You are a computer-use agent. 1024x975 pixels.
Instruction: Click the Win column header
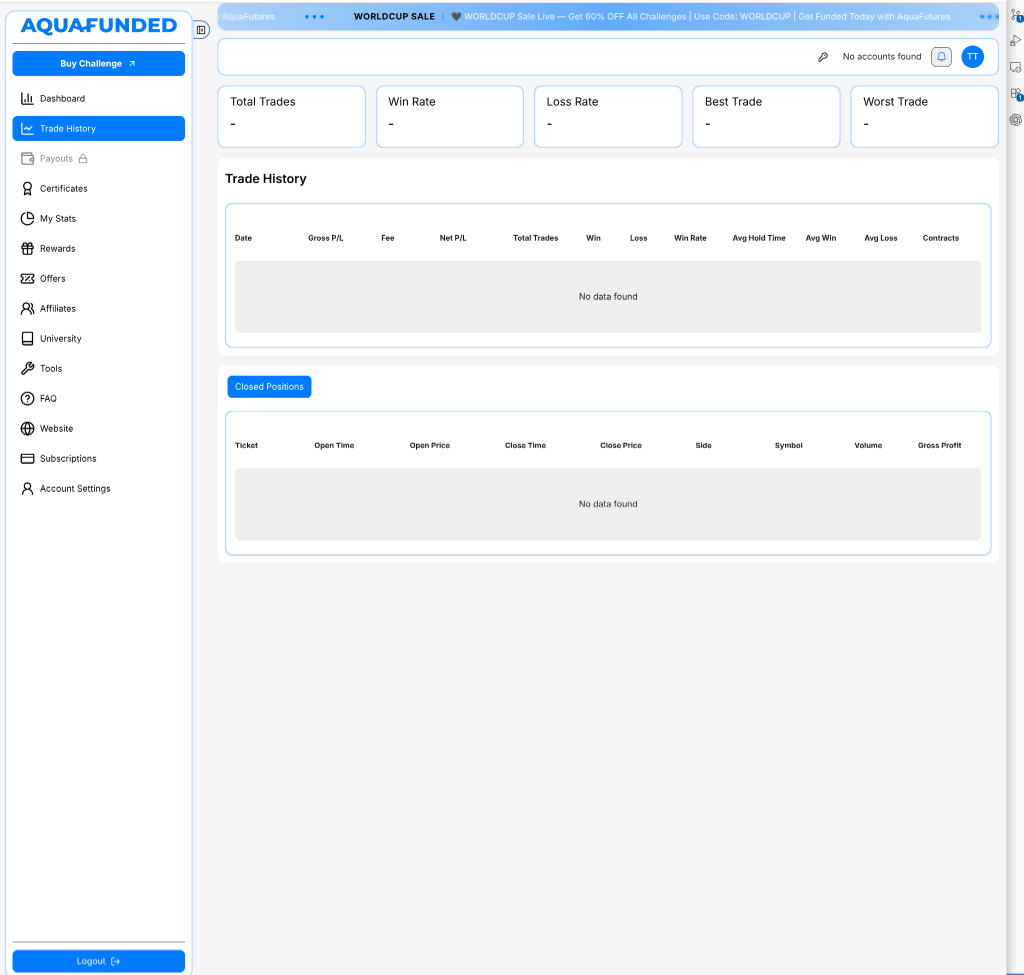pos(593,238)
